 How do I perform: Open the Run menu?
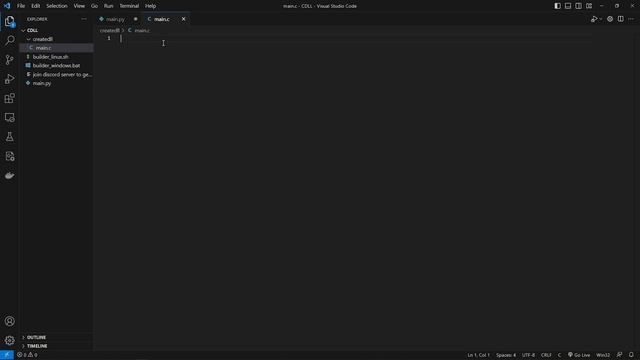click(x=108, y=6)
